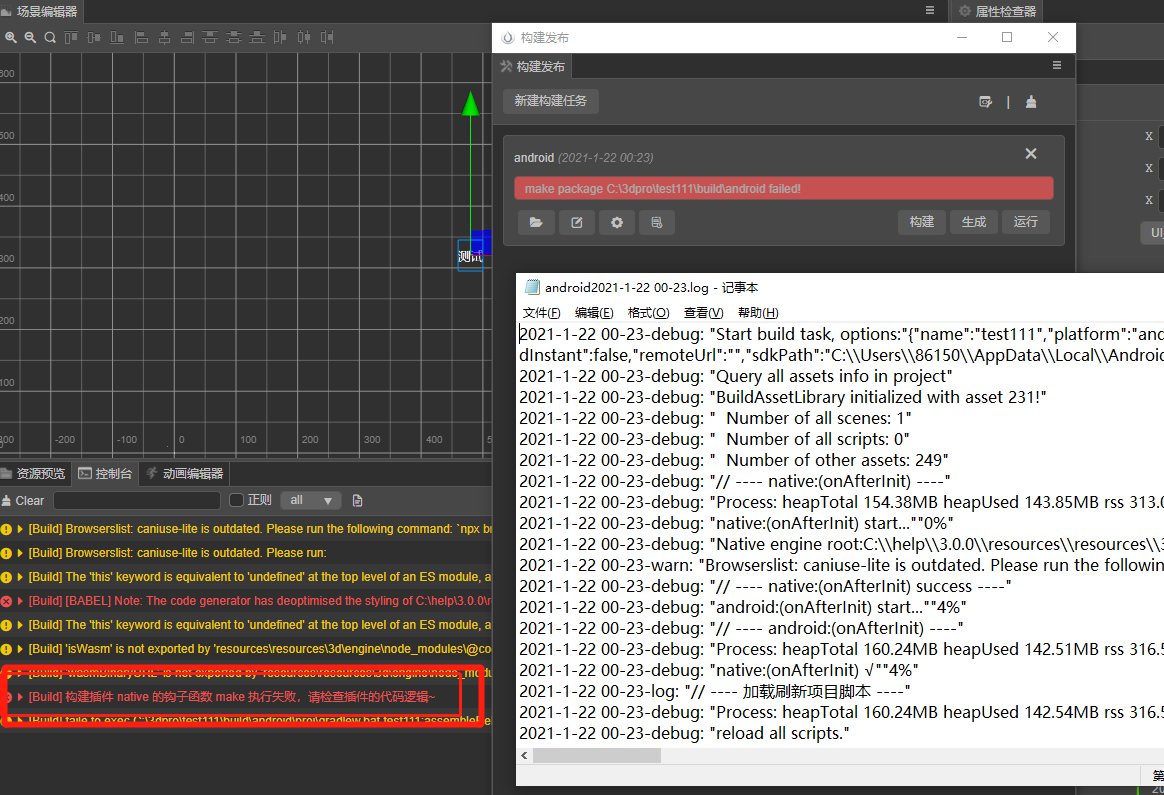Select the 属性检查器 inspector tab
This screenshot has height=795, width=1164.
point(997,11)
